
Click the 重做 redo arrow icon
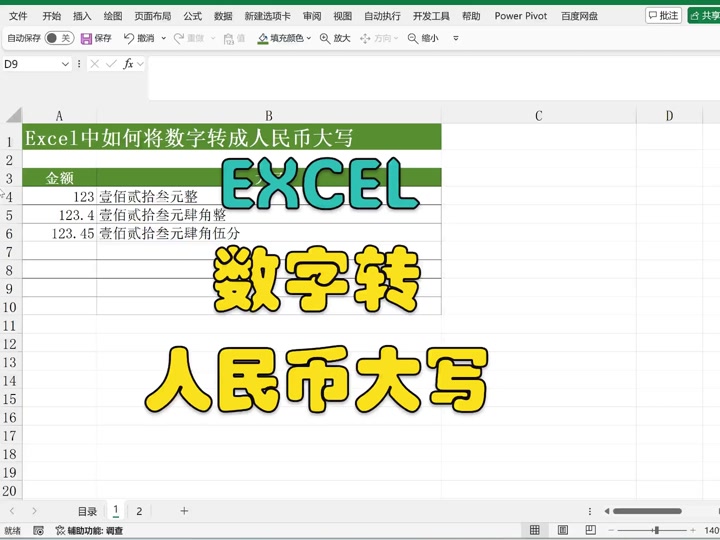click(x=179, y=38)
